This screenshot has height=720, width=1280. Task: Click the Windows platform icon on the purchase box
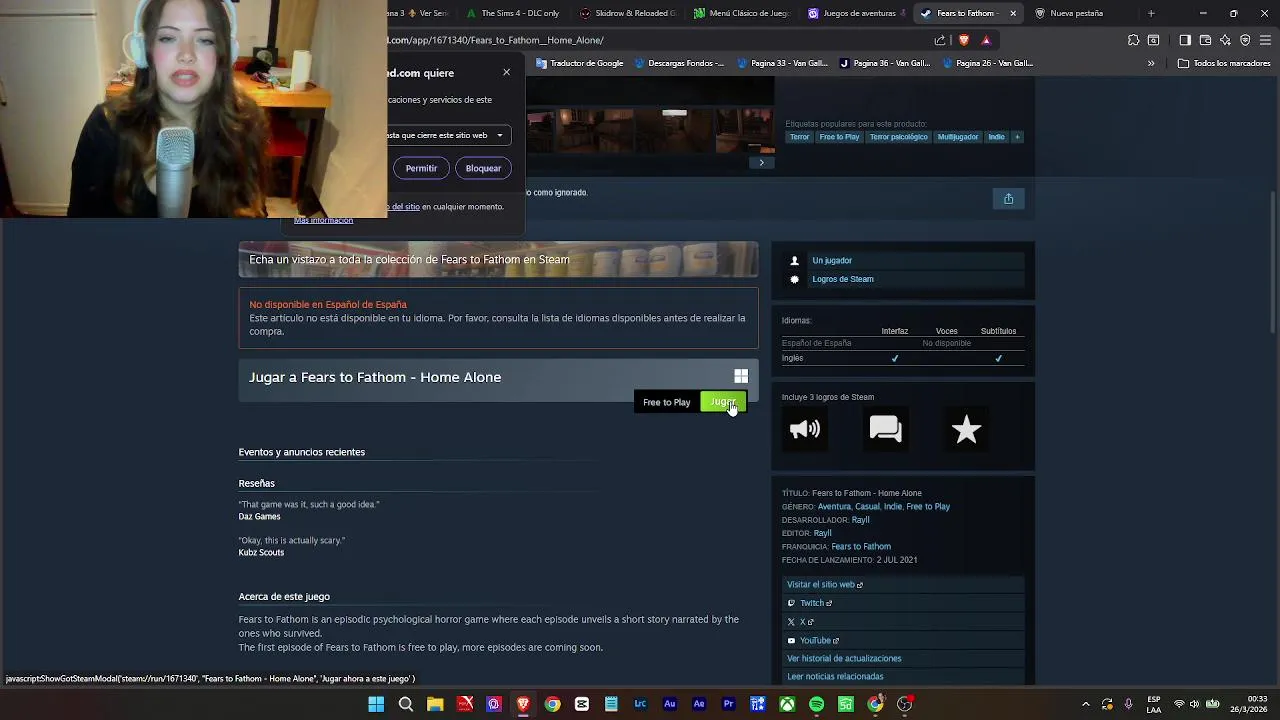pos(741,376)
